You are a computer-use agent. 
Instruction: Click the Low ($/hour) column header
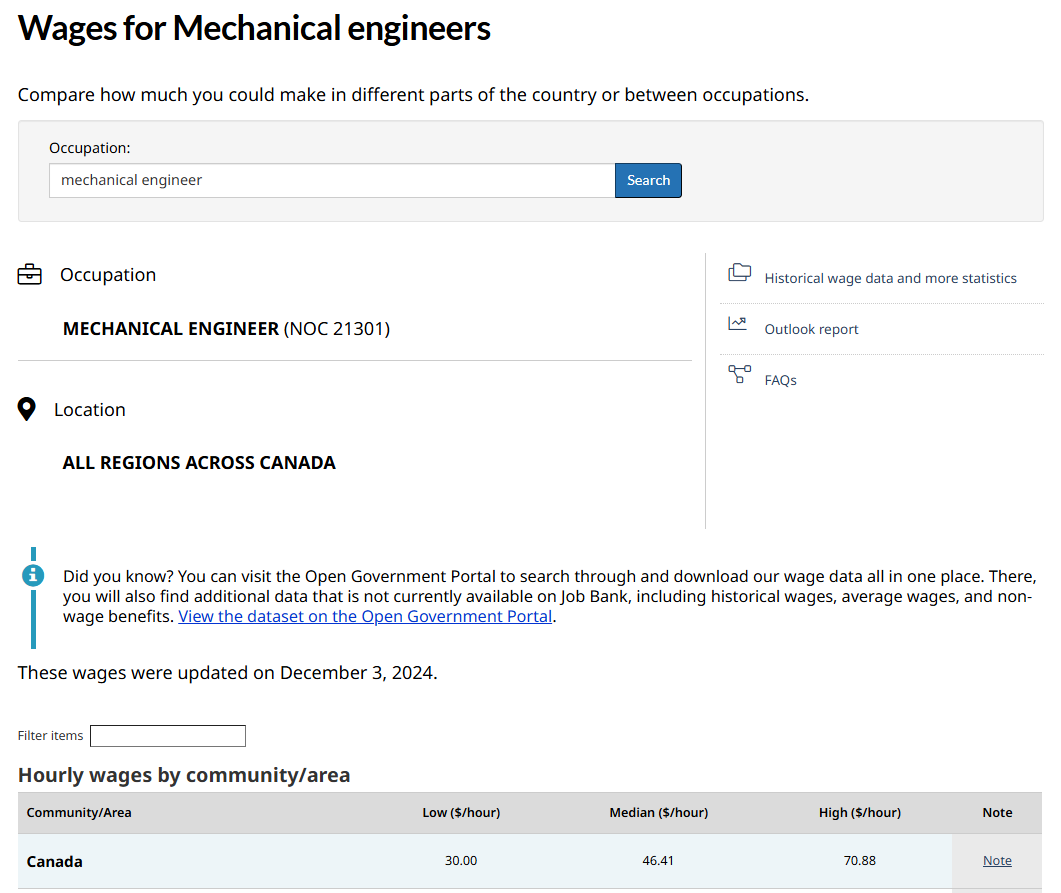pos(461,813)
